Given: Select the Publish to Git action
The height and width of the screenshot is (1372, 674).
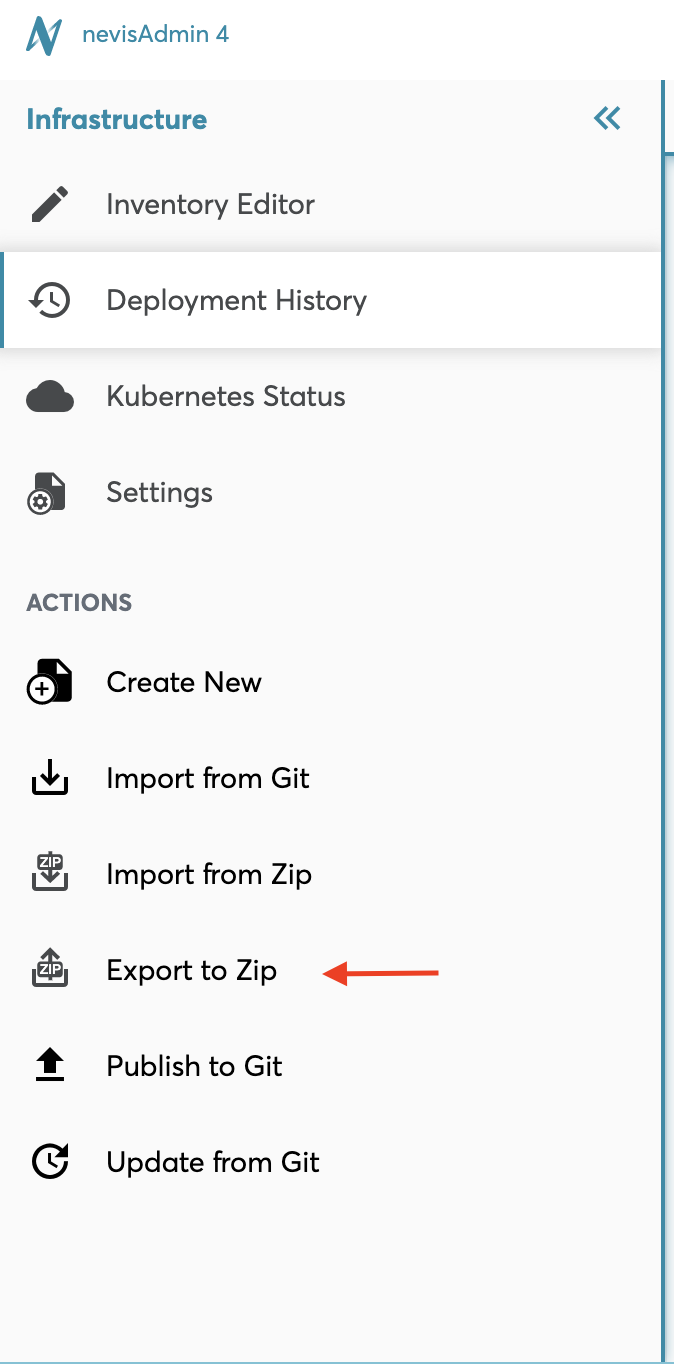Looking at the screenshot, I should pyautogui.click(x=194, y=1067).
